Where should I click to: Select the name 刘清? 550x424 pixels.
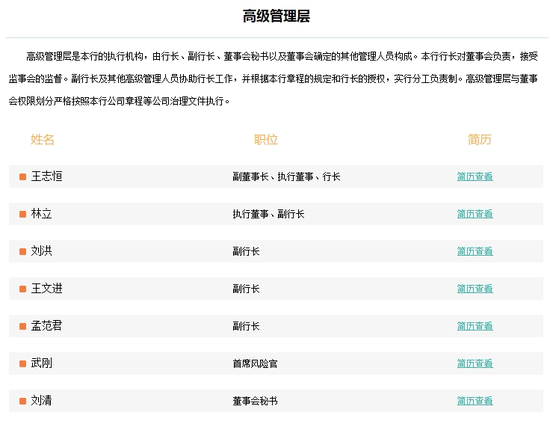(41, 401)
